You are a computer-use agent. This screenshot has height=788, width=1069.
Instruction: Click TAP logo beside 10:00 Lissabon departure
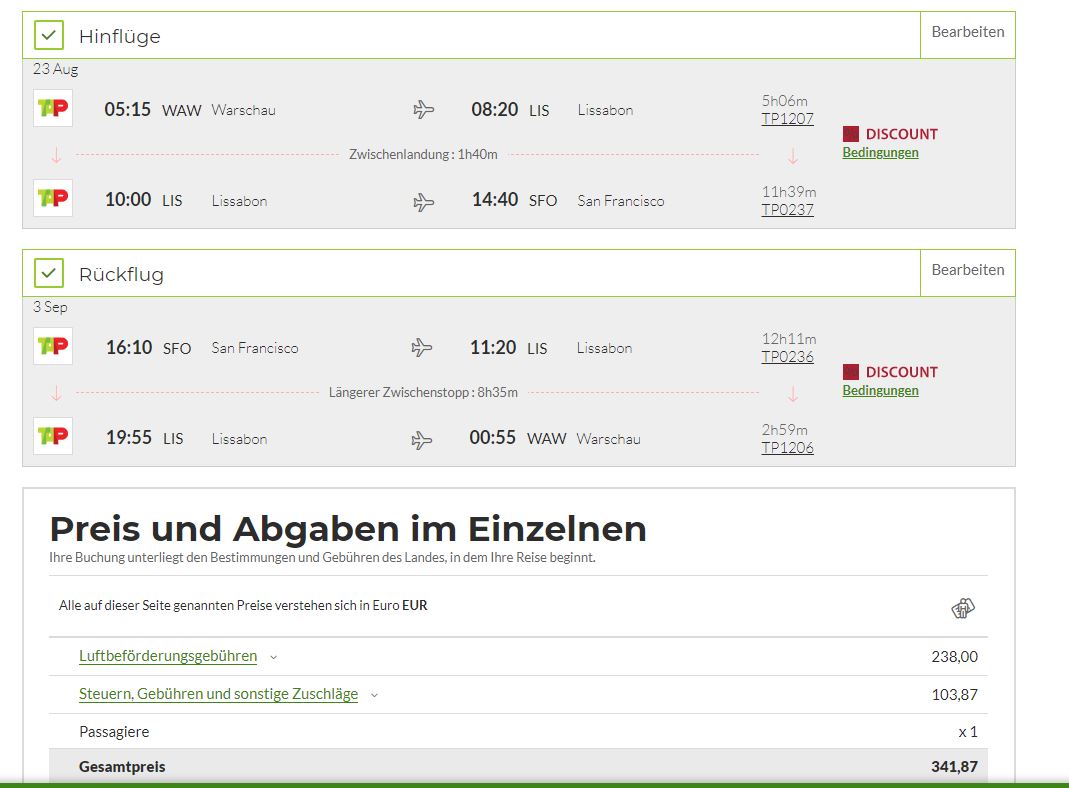click(53, 198)
